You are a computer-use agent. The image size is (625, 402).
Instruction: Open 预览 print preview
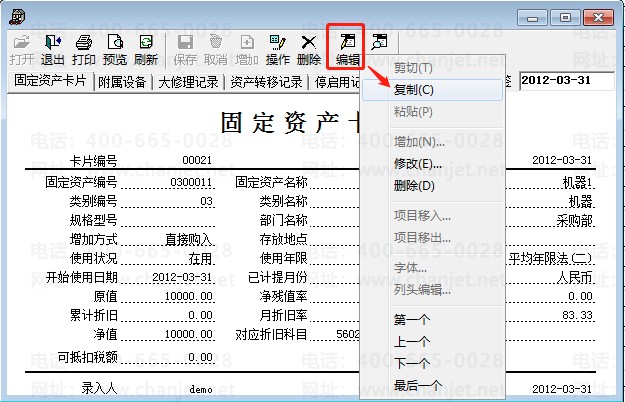pyautogui.click(x=115, y=50)
